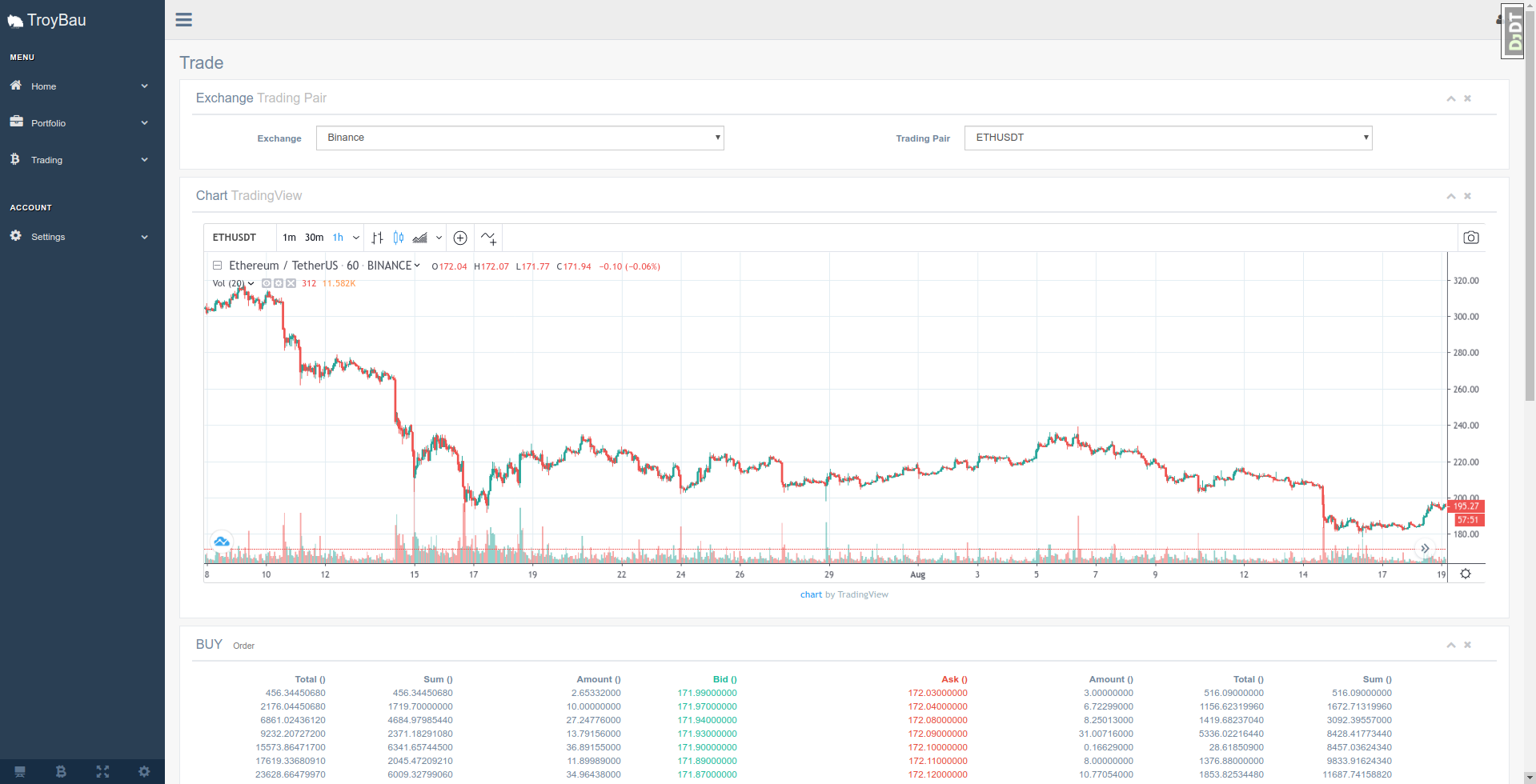1536x784 pixels.
Task: Take chart snapshot with camera icon
Action: 1471,238
